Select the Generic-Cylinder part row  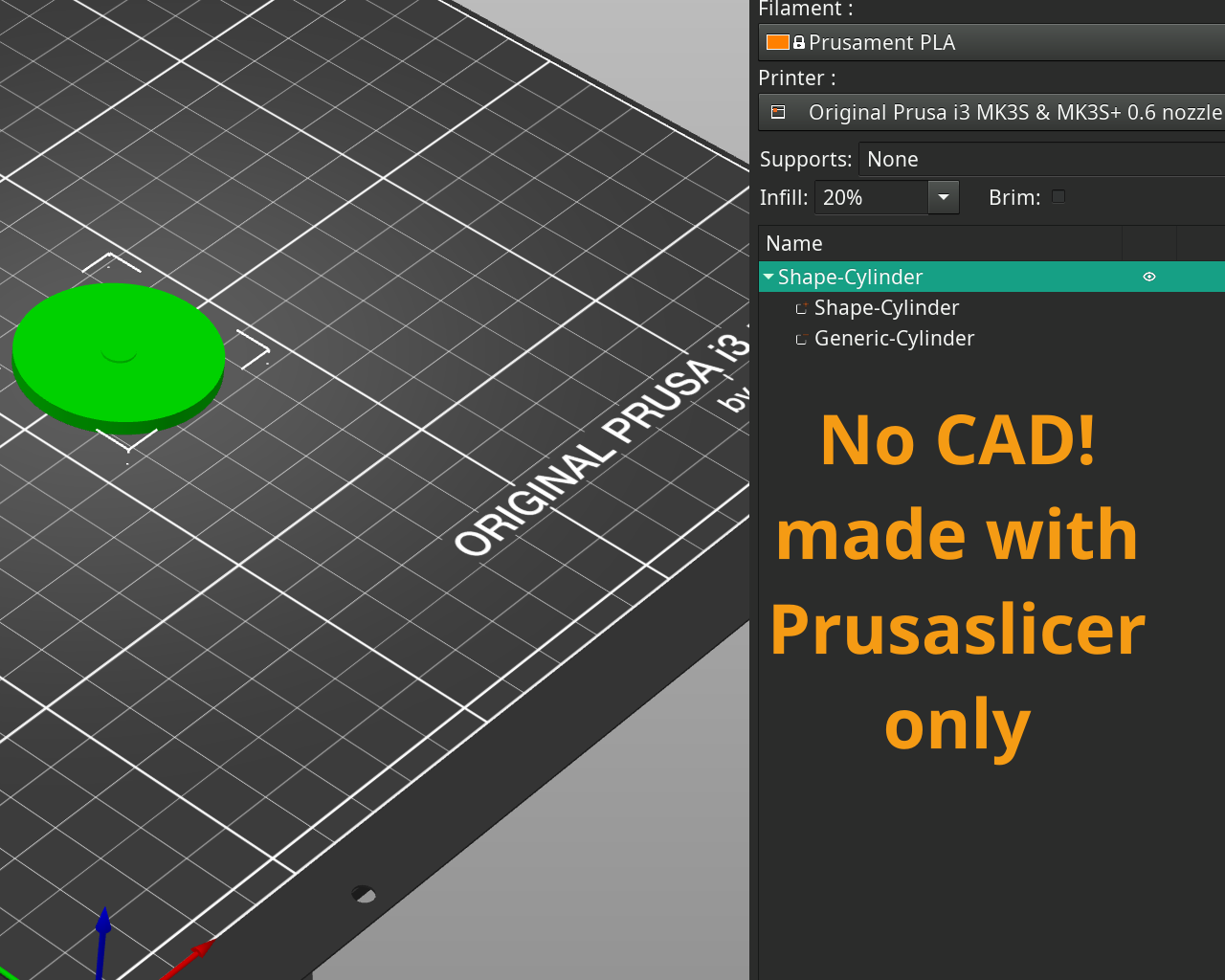(x=991, y=338)
